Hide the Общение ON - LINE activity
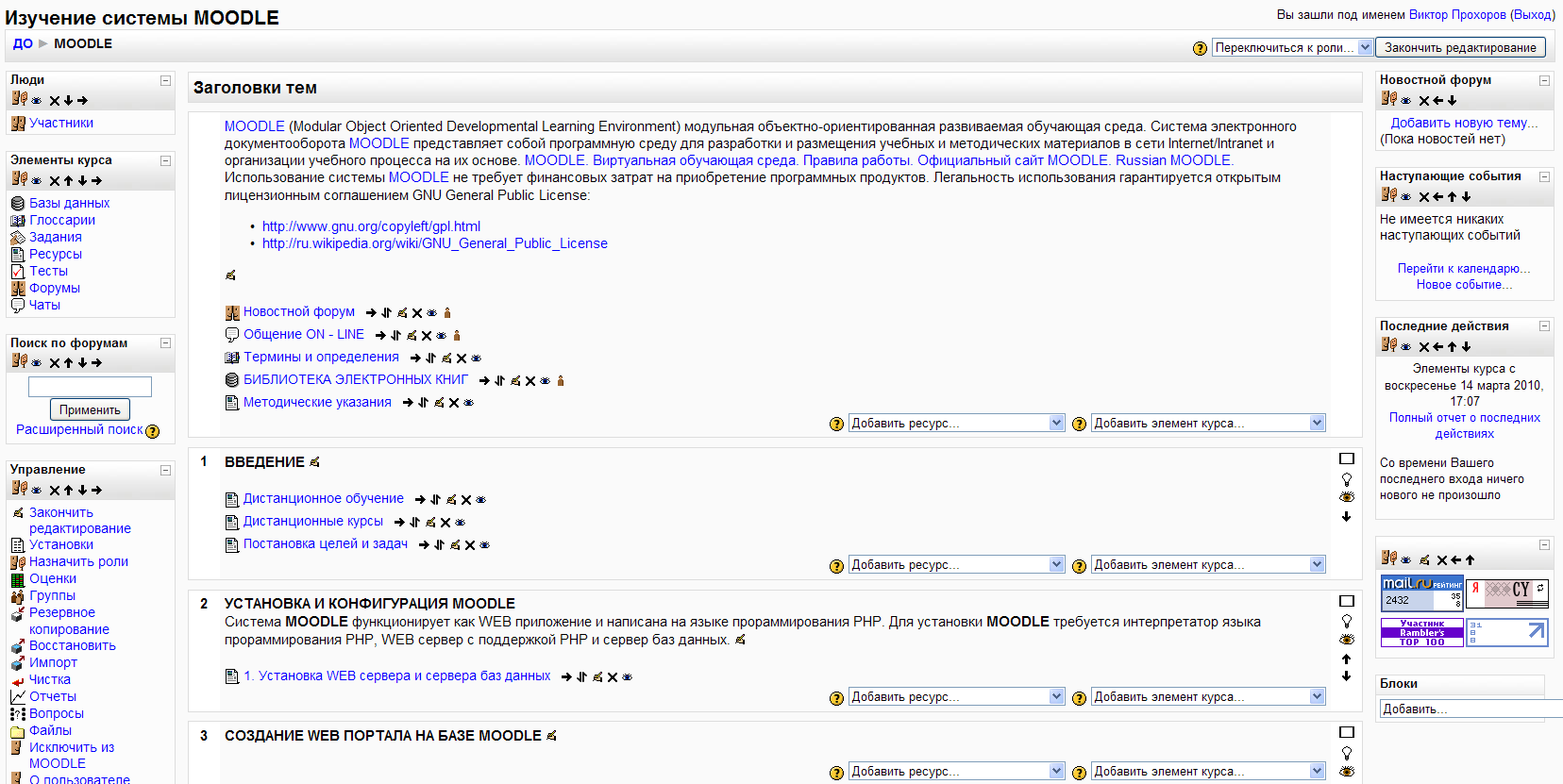Image resolution: width=1563 pixels, height=784 pixels. (x=441, y=335)
